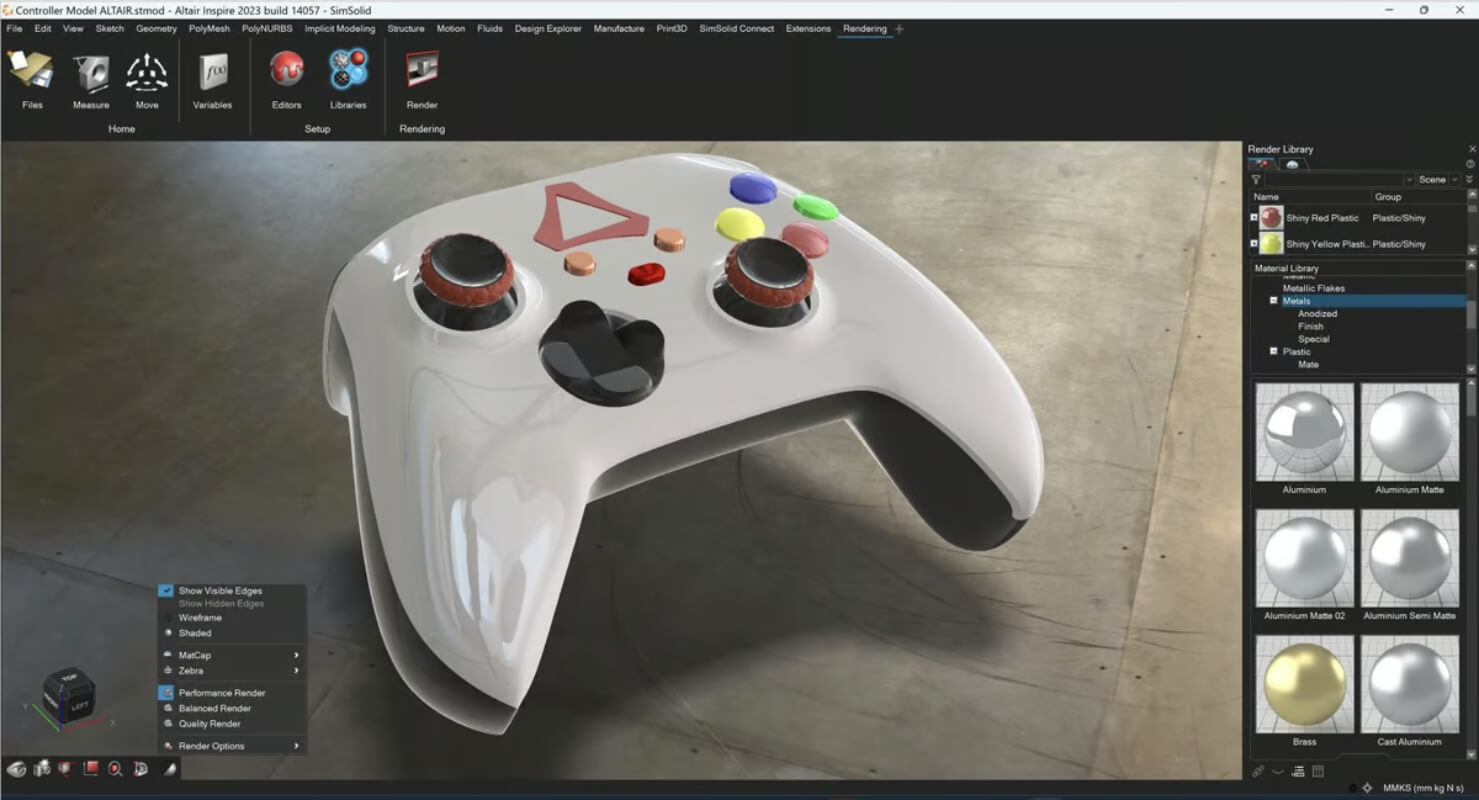Open the Render Options submenu
The image size is (1479, 800).
tap(232, 746)
